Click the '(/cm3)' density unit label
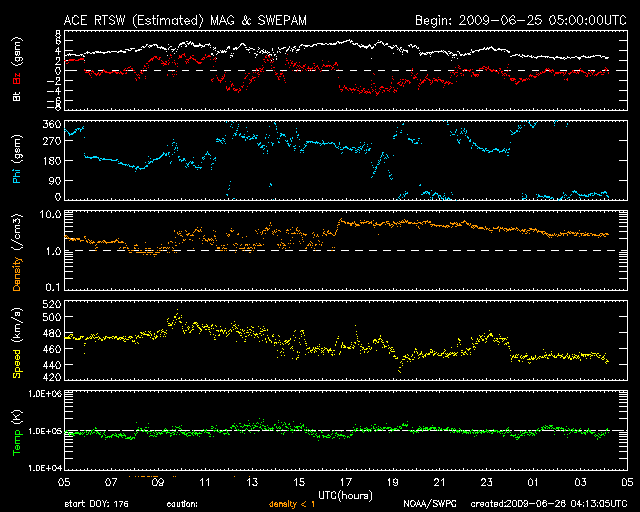Image resolution: width=640 pixels, height=512 pixels. [x=18, y=232]
